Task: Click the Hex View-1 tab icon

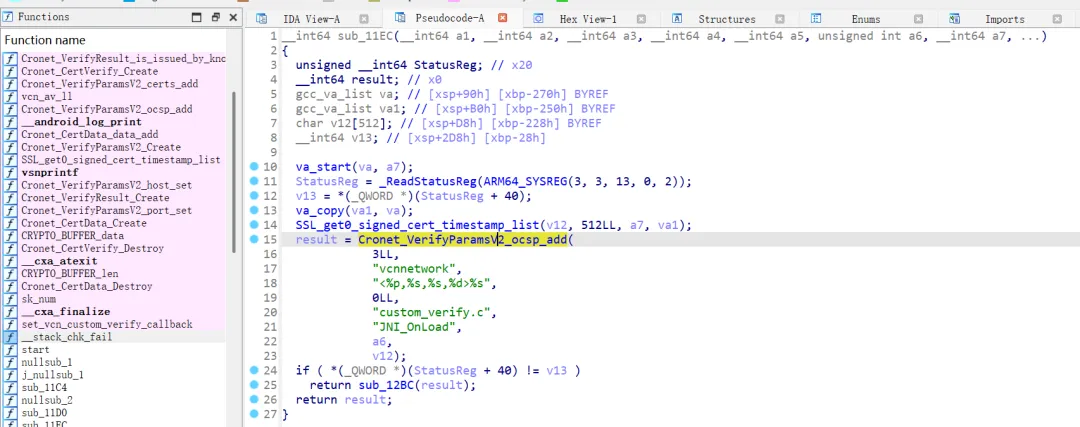Action: (539, 19)
